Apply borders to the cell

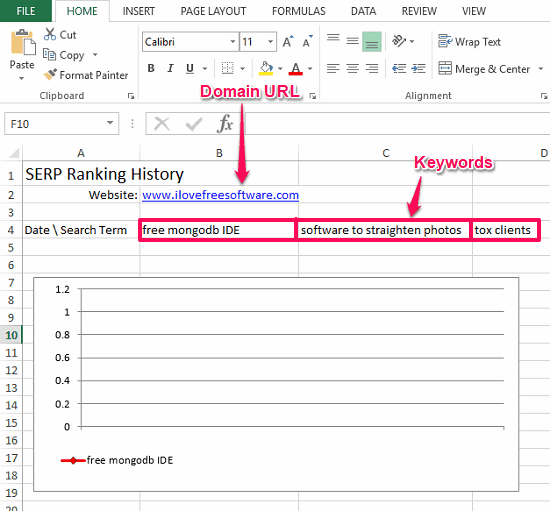(228, 68)
